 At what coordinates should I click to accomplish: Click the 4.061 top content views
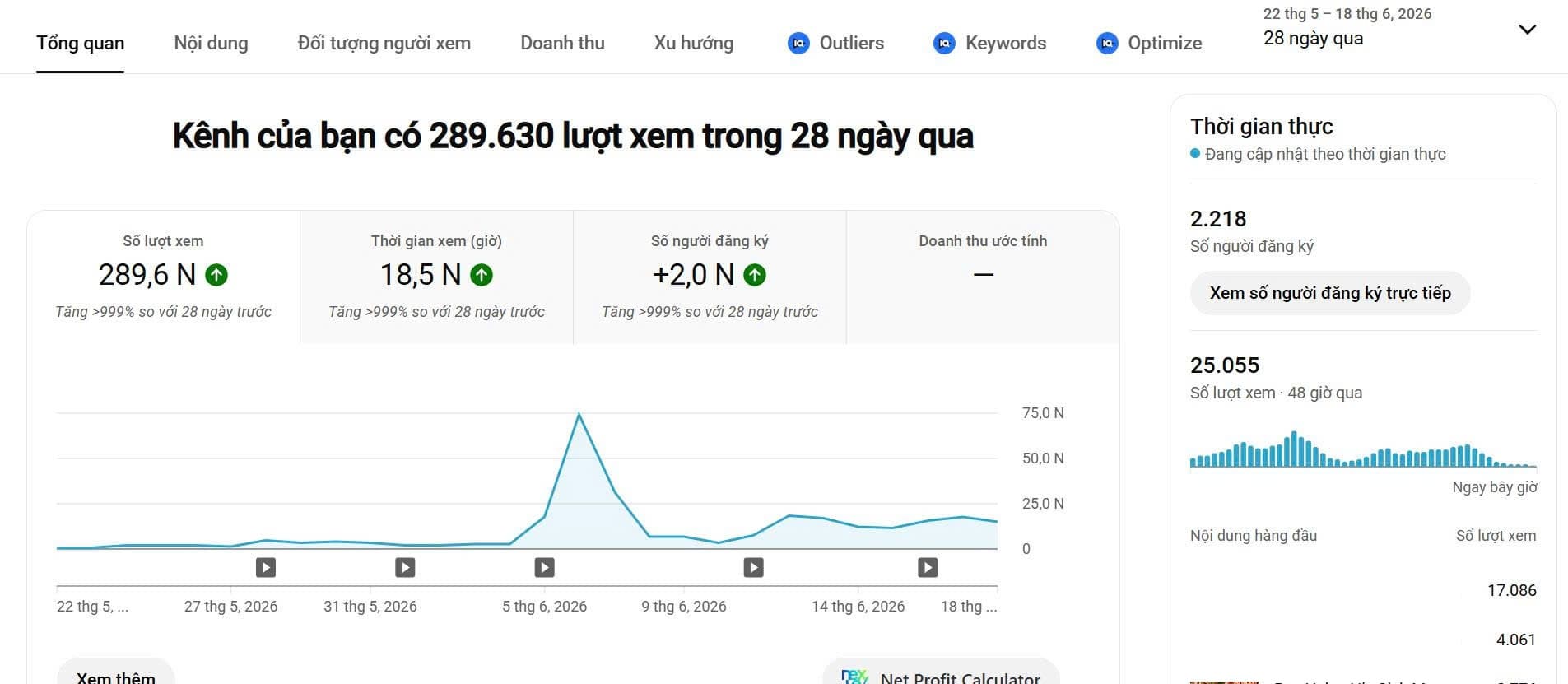point(1516,640)
